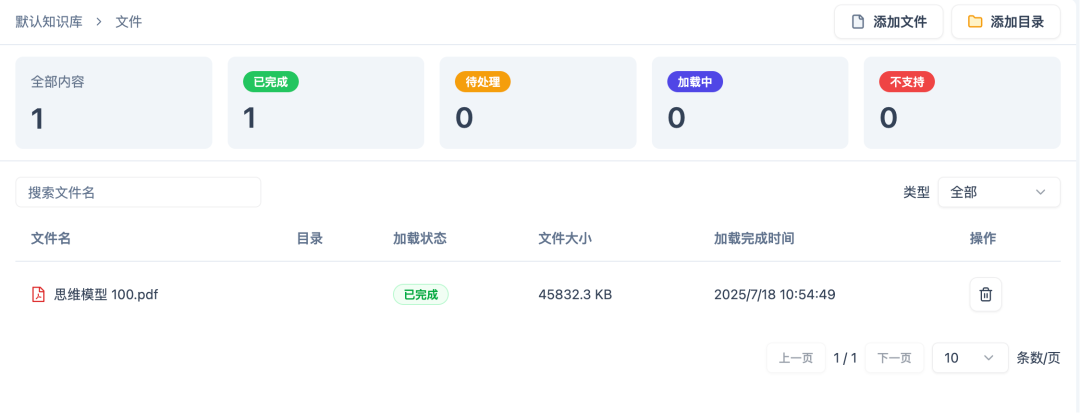
Task: Filter by the green 已完成 stat card
Action: 326,103
